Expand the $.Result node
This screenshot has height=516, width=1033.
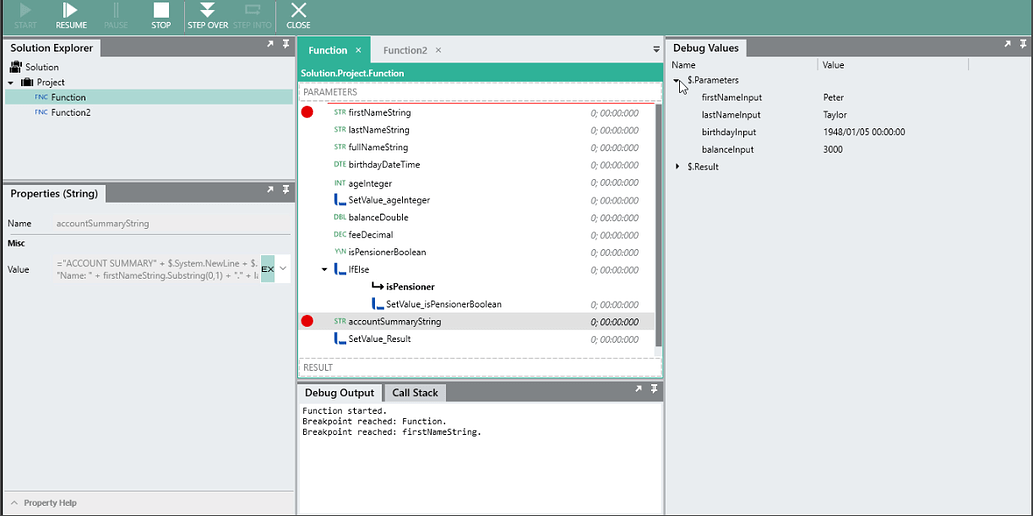coord(677,167)
